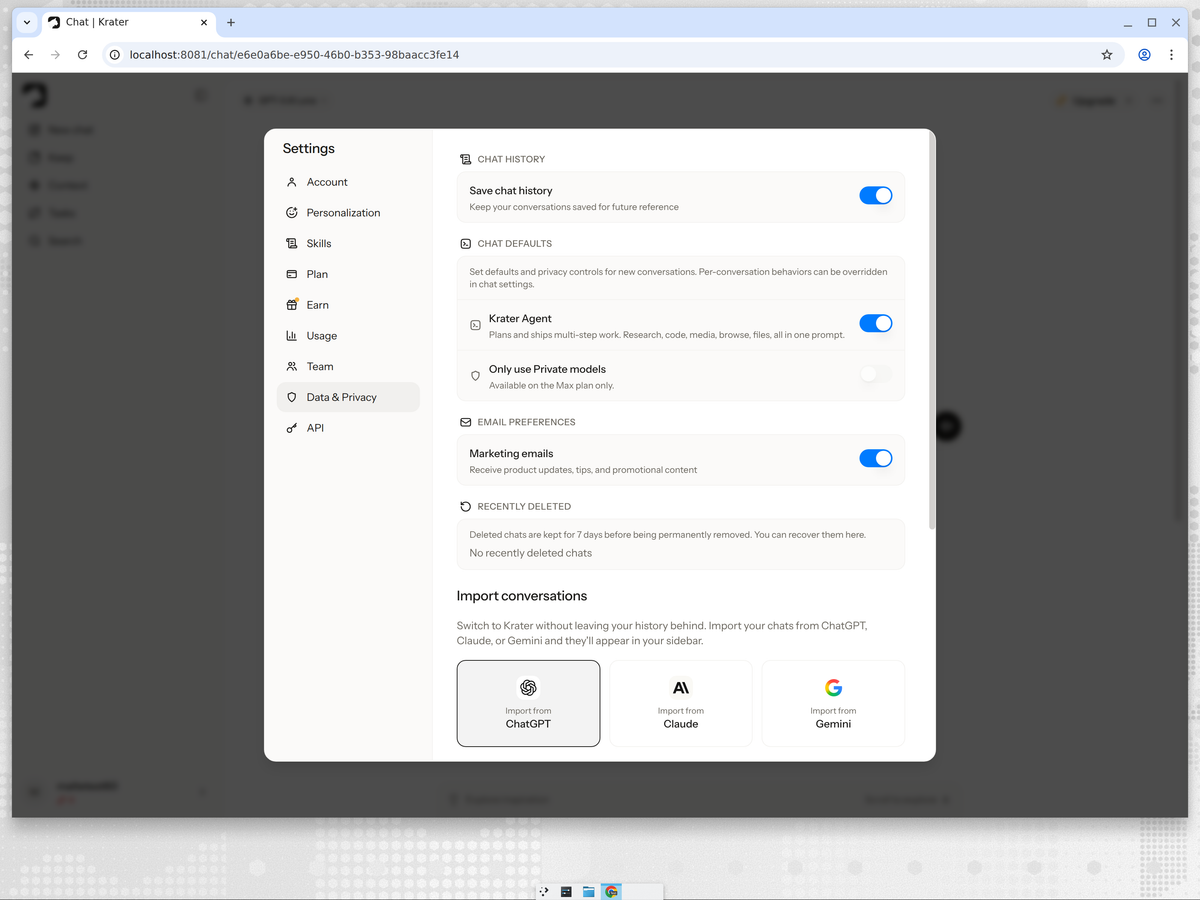1200x900 pixels.
Task: Click the address bar URL field
Action: click(x=600, y=55)
